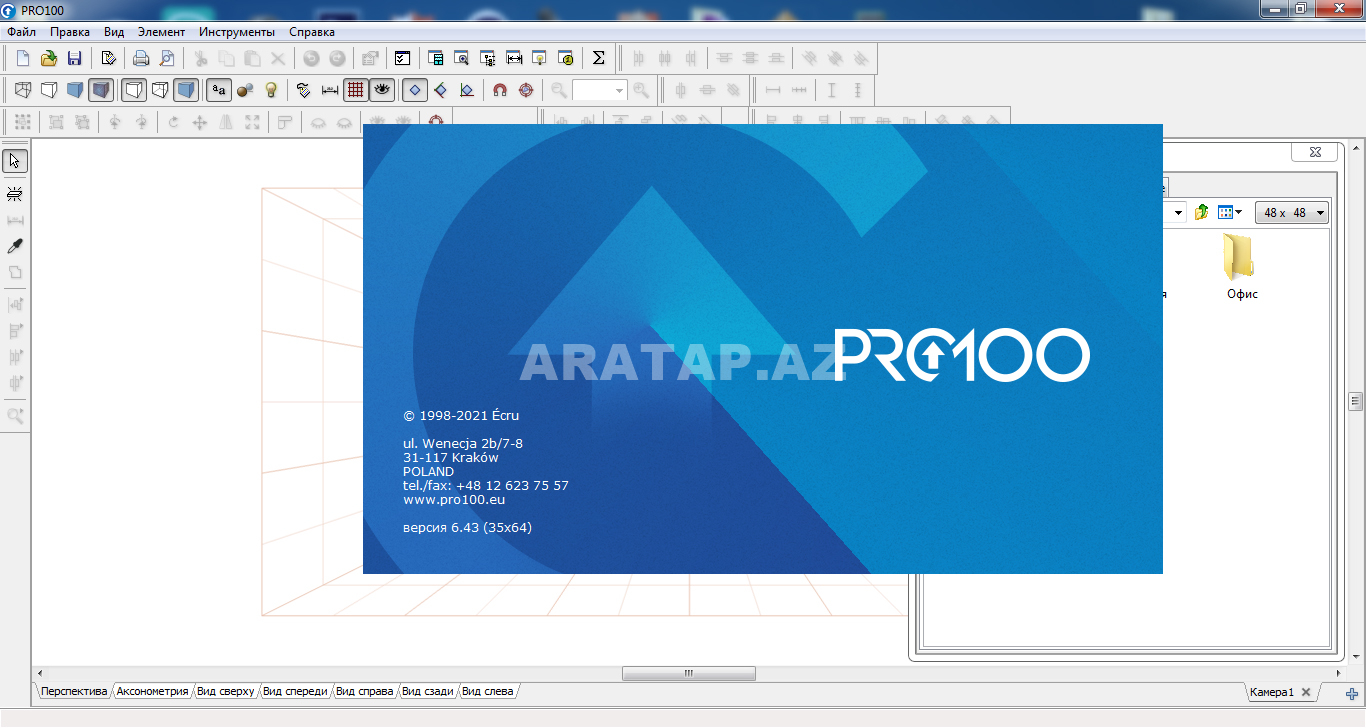Viewport: 1366px width, 728px height.
Task: Click the horizontal scrollbar thumb under the viewport
Action: tap(688, 674)
